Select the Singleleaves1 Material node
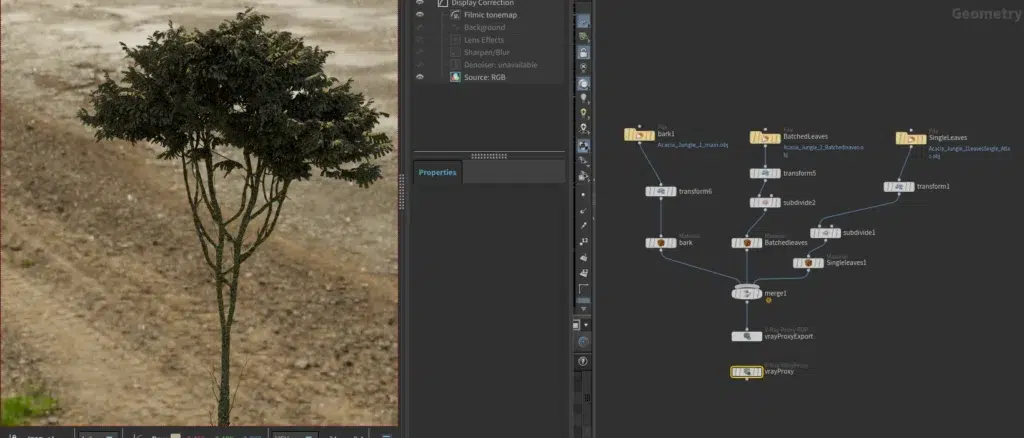The image size is (1024, 438). (x=808, y=263)
